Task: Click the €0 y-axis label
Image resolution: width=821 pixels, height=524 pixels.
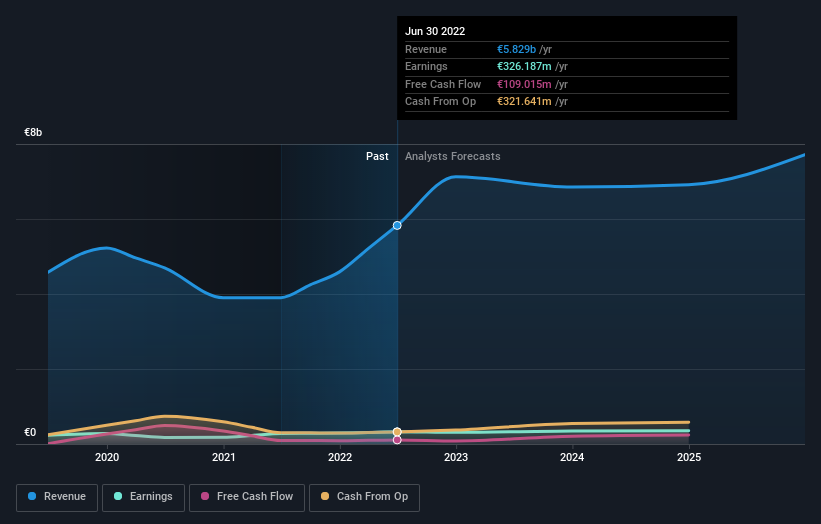Action: coord(30,432)
